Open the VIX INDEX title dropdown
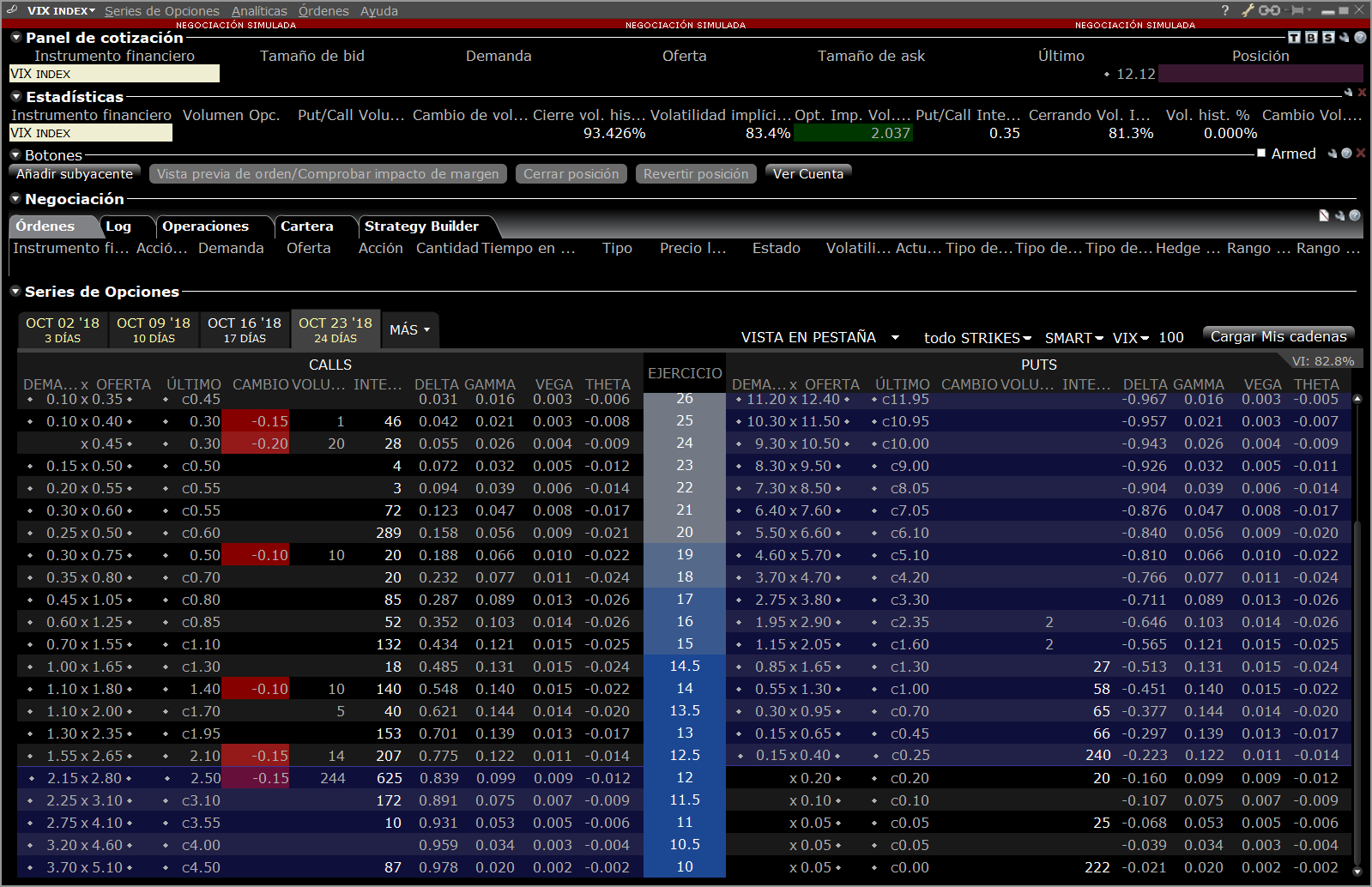1372x887 pixels. click(61, 10)
